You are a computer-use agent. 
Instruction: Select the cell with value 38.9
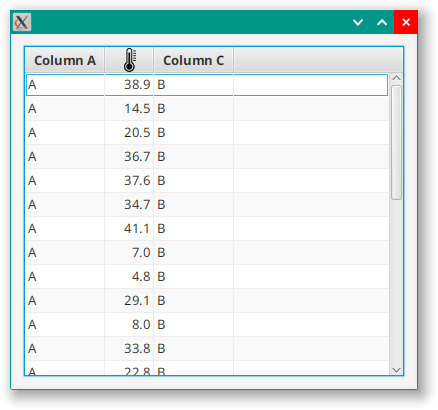tap(129, 85)
